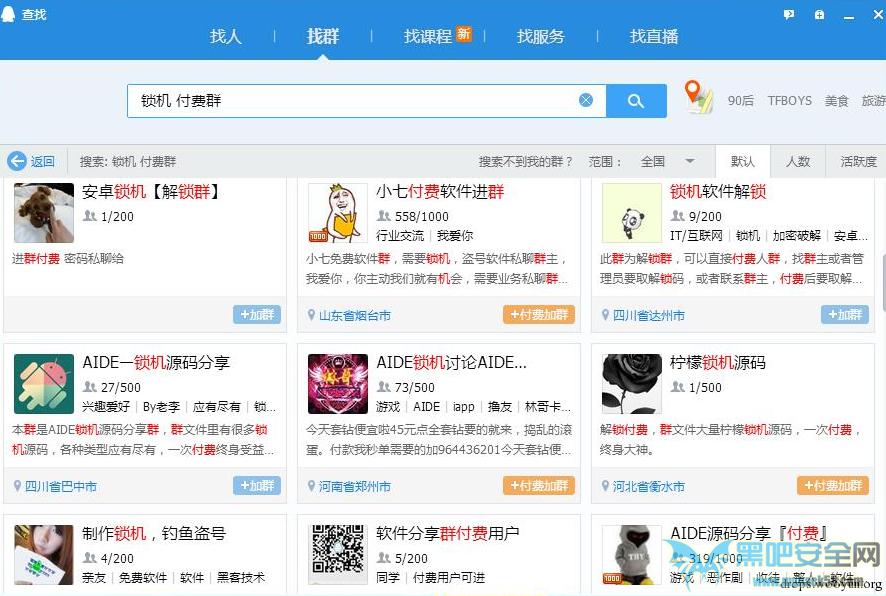The width and height of the screenshot is (886, 596).
Task: Open the 制作锁机,钓鱼盗号 group avatar
Action: point(44,555)
